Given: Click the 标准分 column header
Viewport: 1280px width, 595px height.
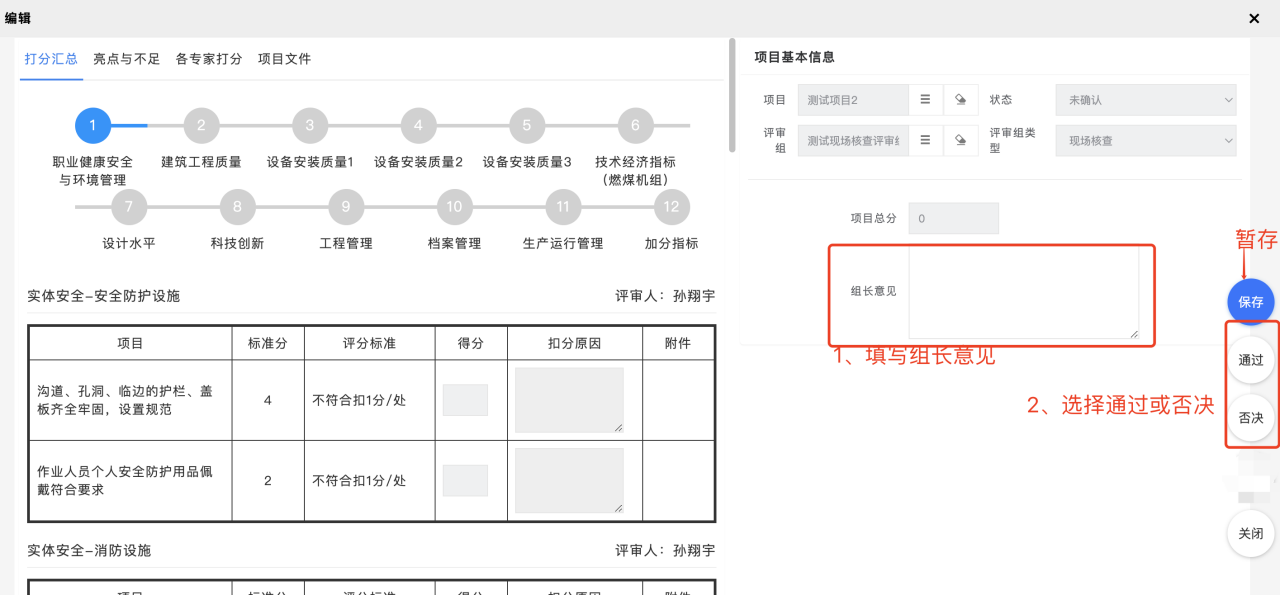Looking at the screenshot, I should [x=268, y=343].
